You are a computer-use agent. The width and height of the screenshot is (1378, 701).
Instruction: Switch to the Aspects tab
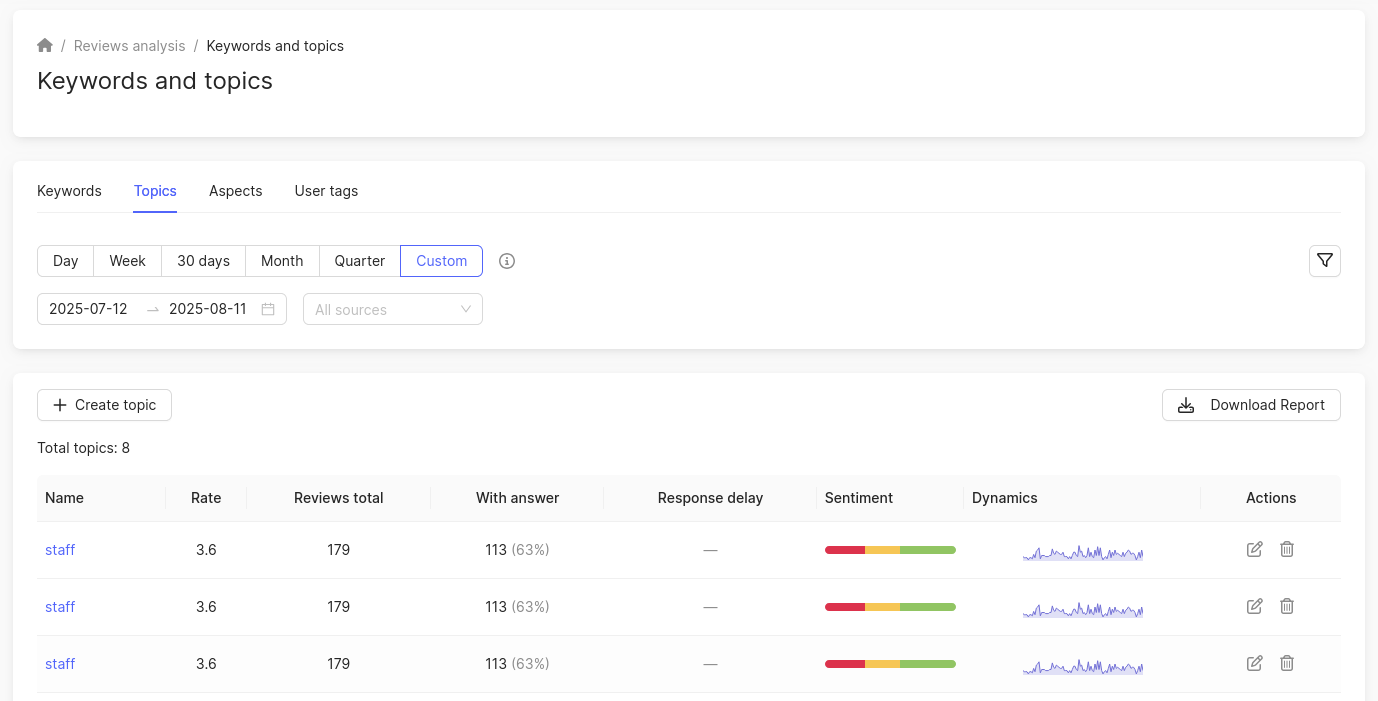pos(235,191)
